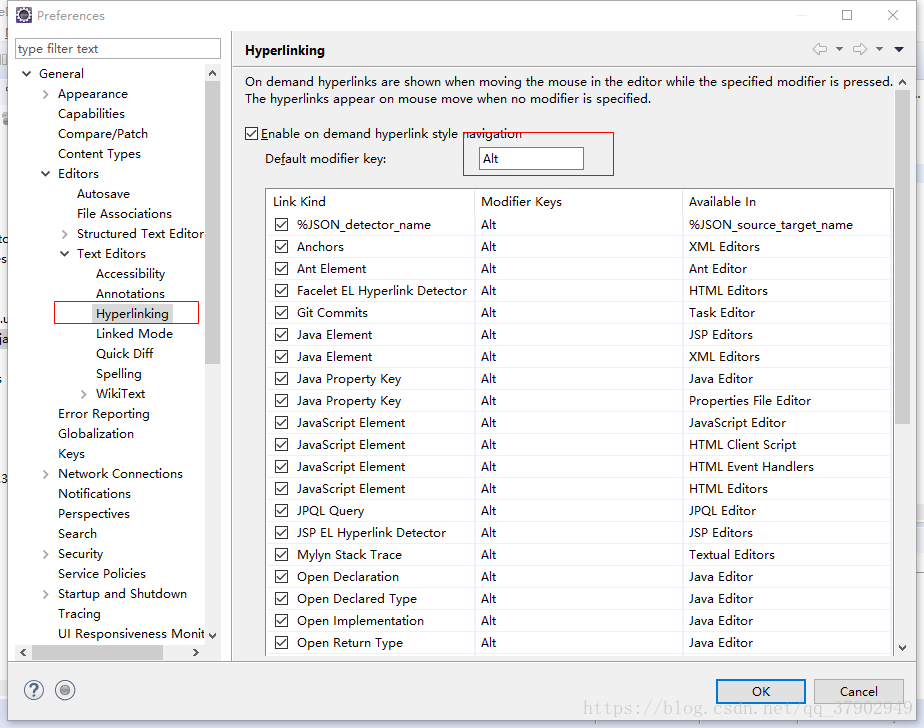
Task: Select Linked Mode in the tree
Action: [x=134, y=334]
